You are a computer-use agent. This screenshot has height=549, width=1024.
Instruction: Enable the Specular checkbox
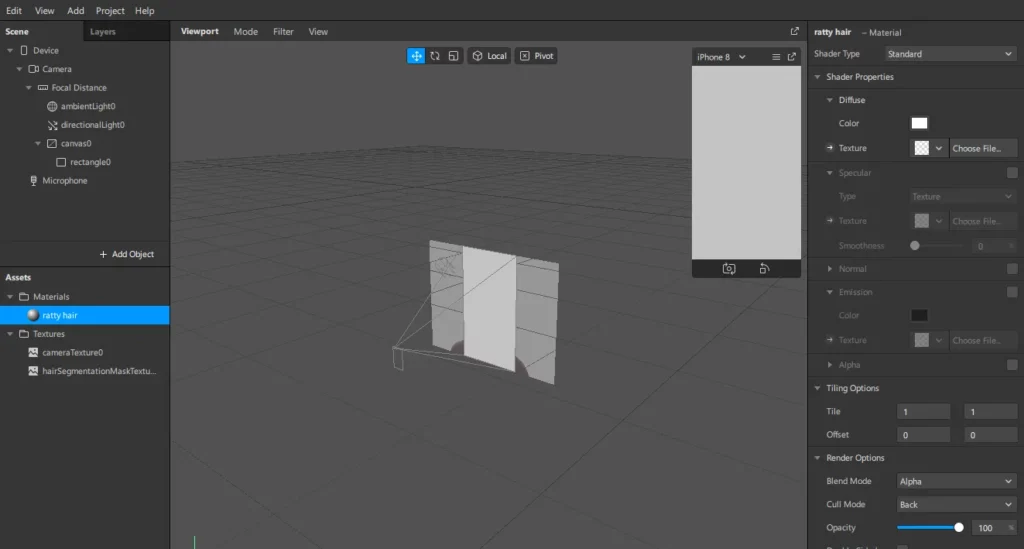click(x=1012, y=173)
